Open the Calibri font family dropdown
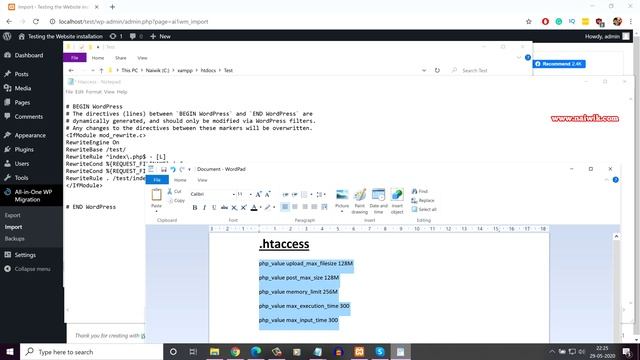 (233, 194)
